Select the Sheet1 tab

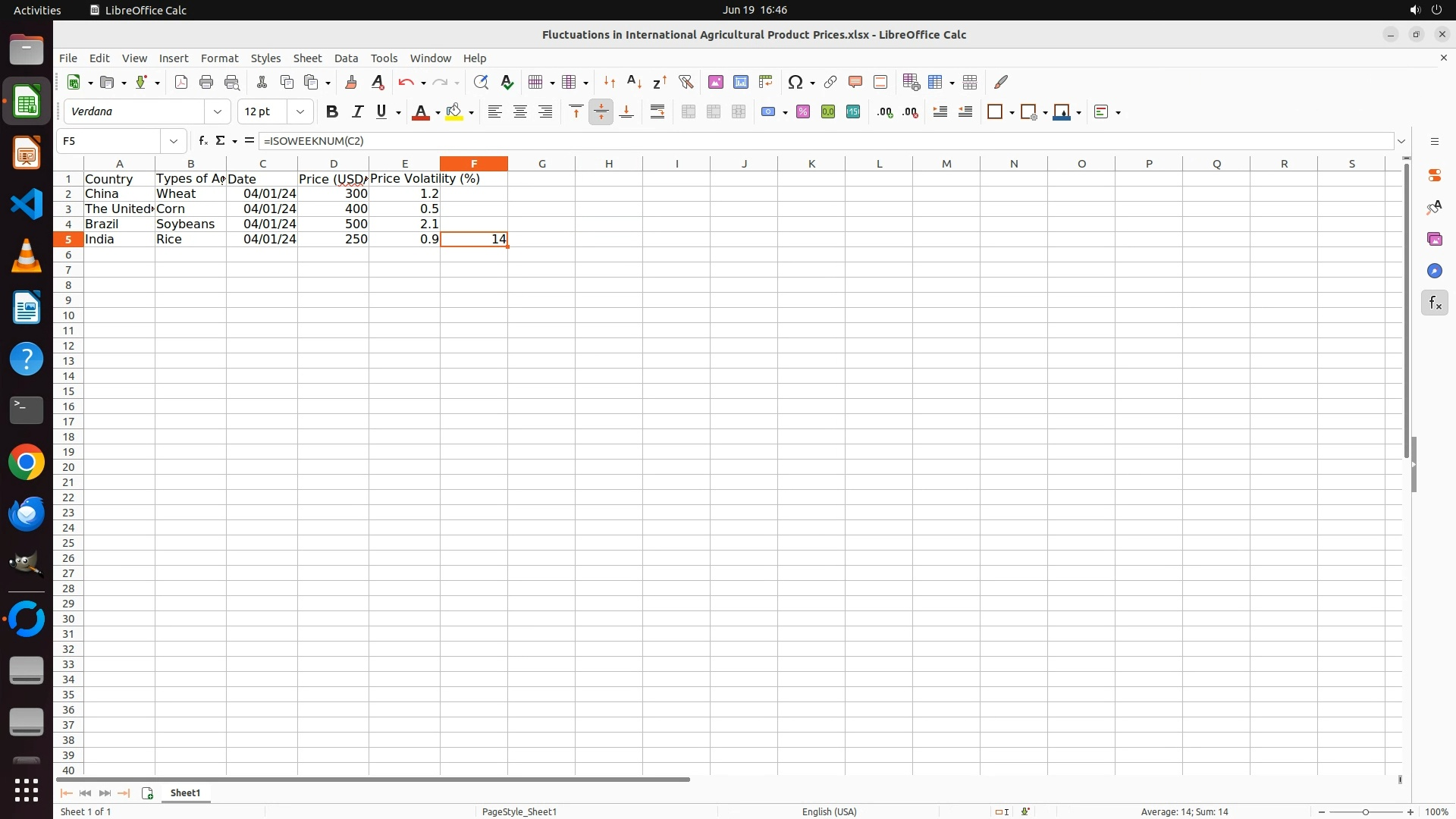(185, 793)
